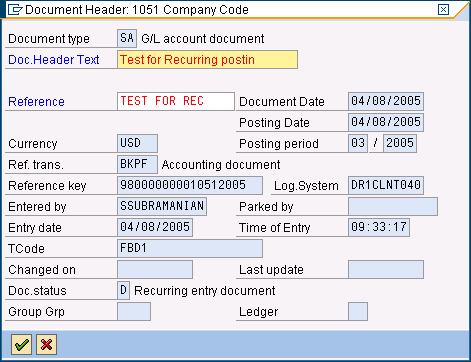Click the Doc.status label

coord(37,291)
